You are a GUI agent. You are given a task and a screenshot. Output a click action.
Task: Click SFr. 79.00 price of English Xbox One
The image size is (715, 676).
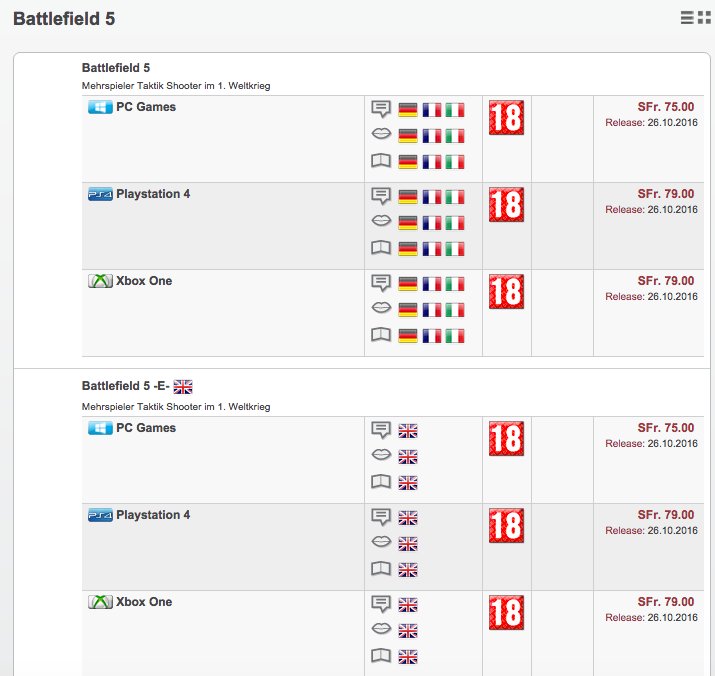pyautogui.click(x=665, y=602)
